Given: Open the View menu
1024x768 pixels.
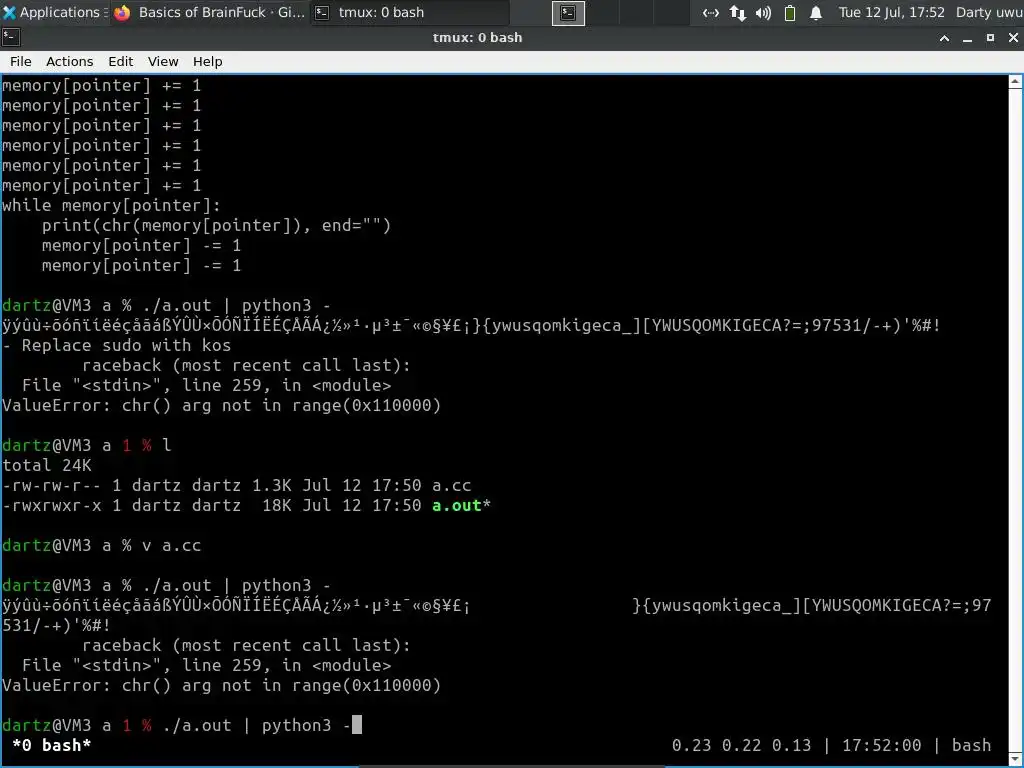Looking at the screenshot, I should (163, 61).
